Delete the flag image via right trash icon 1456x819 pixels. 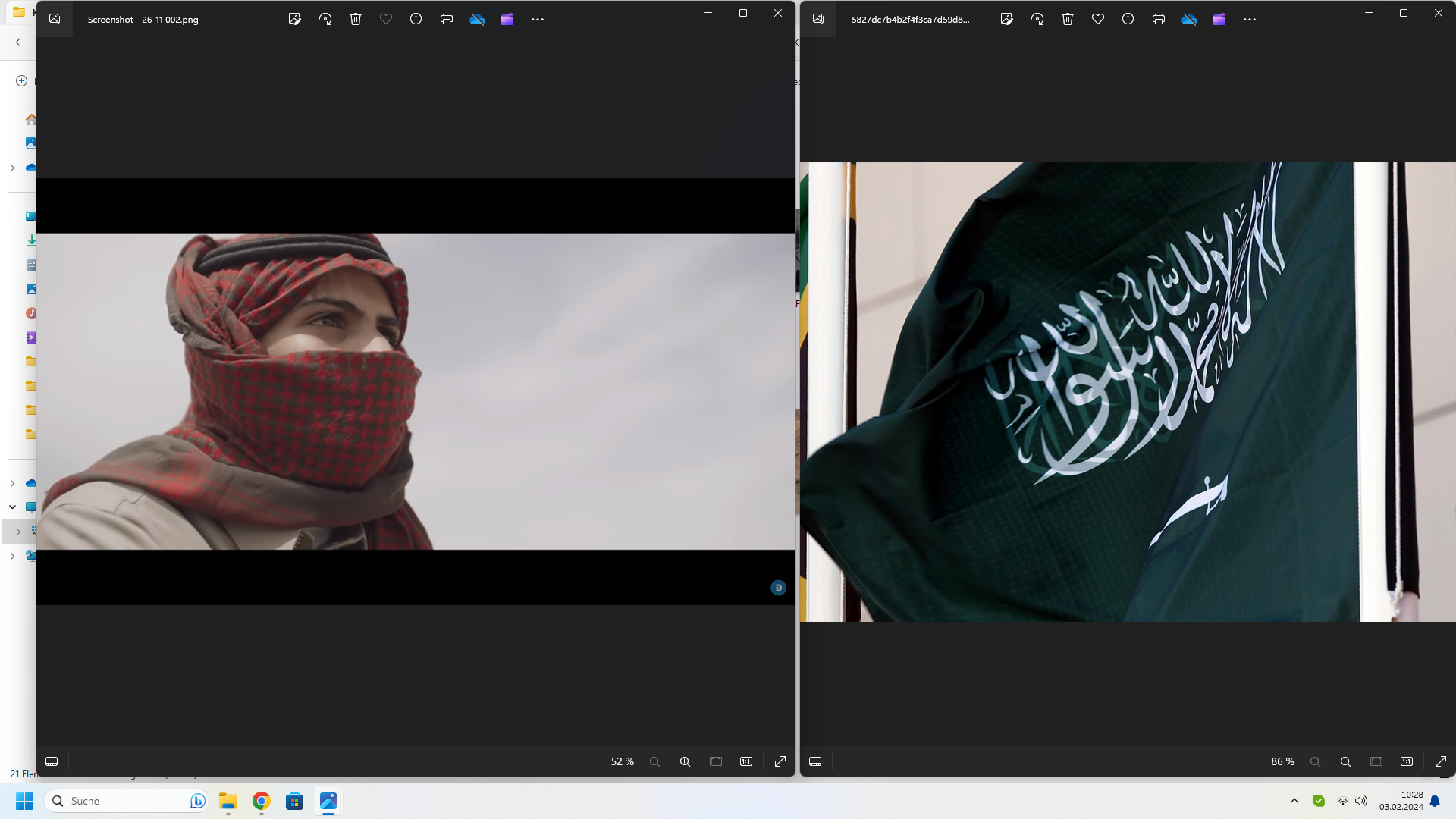click(1068, 19)
